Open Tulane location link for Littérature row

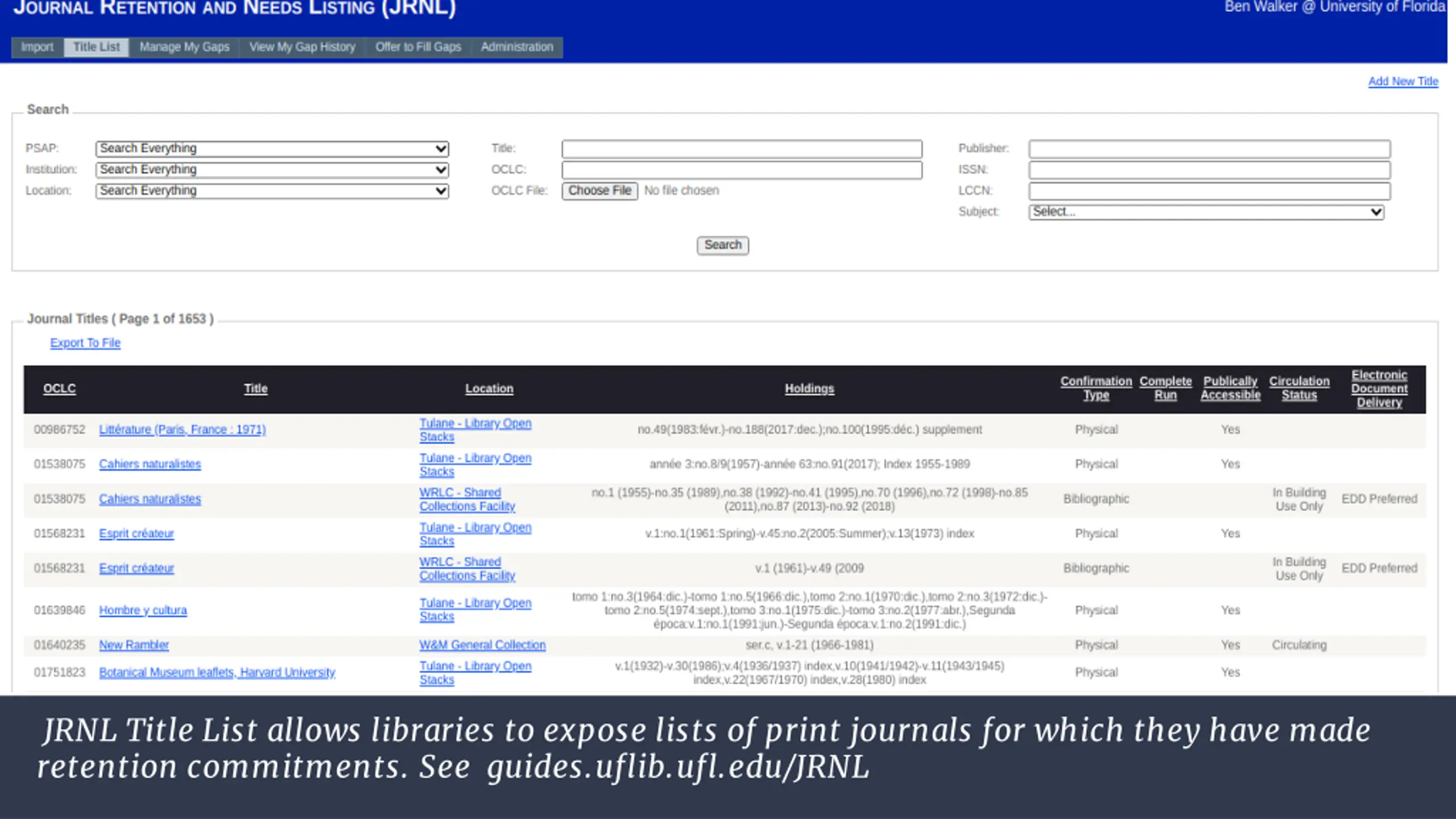(475, 430)
